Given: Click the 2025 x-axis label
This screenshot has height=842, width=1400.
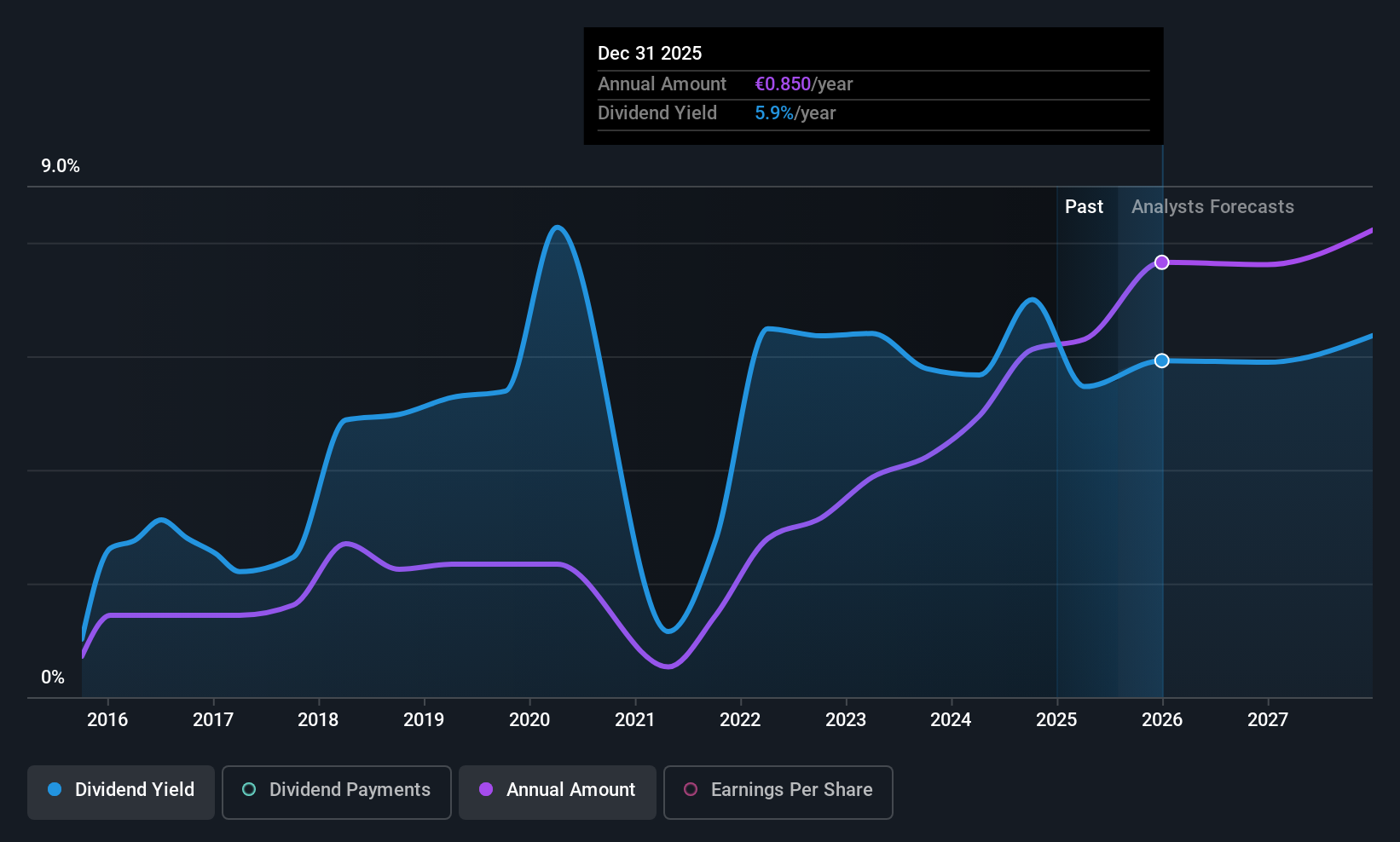Looking at the screenshot, I should point(1056,720).
